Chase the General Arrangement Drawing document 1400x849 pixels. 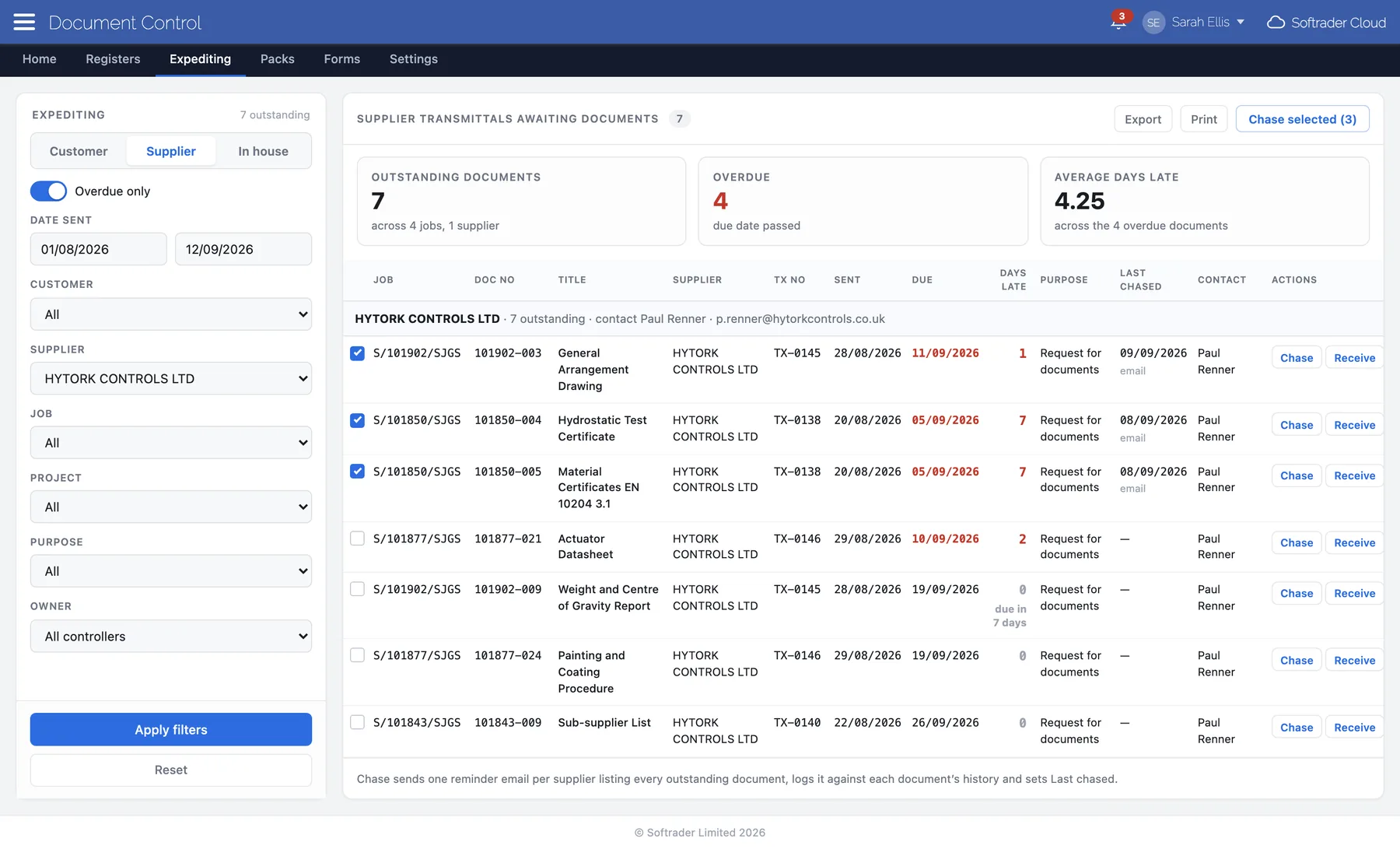click(1297, 358)
